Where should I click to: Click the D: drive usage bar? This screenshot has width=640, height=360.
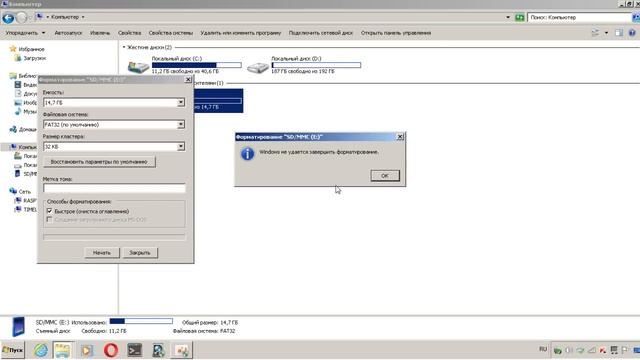pos(316,65)
